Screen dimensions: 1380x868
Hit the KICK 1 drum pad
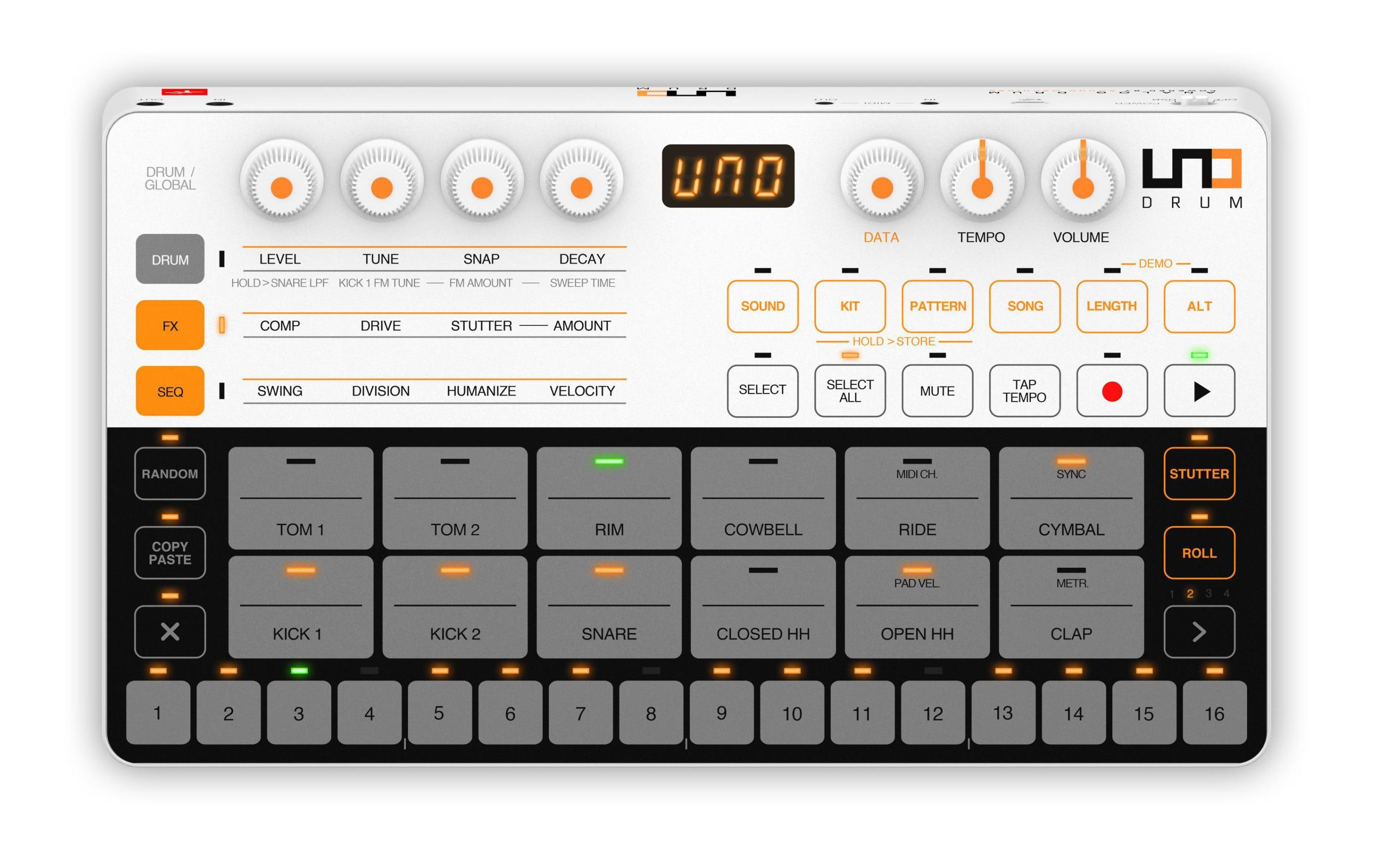pyautogui.click(x=300, y=608)
